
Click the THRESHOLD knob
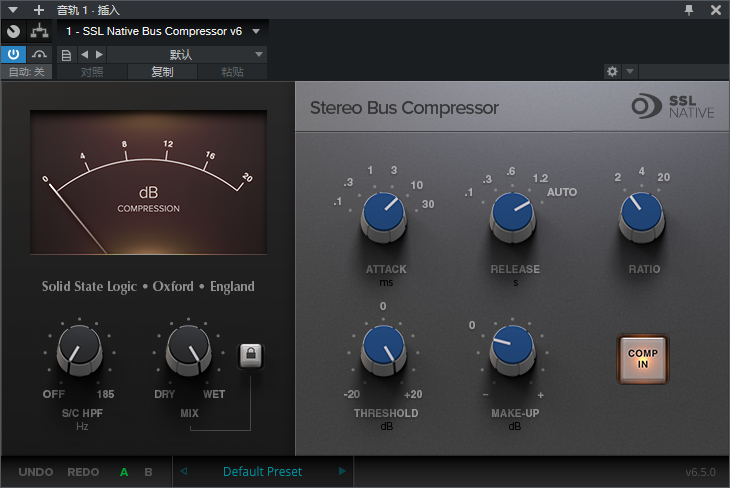[x=384, y=351]
